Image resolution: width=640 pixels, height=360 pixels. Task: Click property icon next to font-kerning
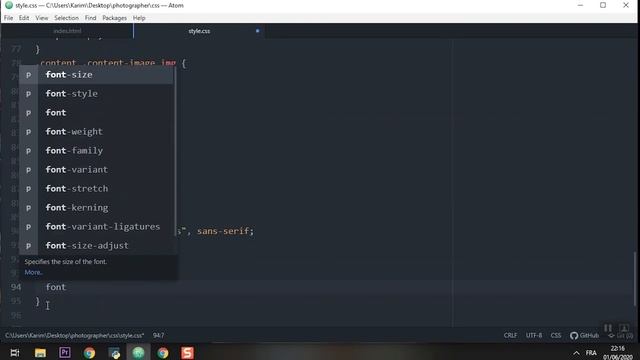pyautogui.click(x=29, y=208)
